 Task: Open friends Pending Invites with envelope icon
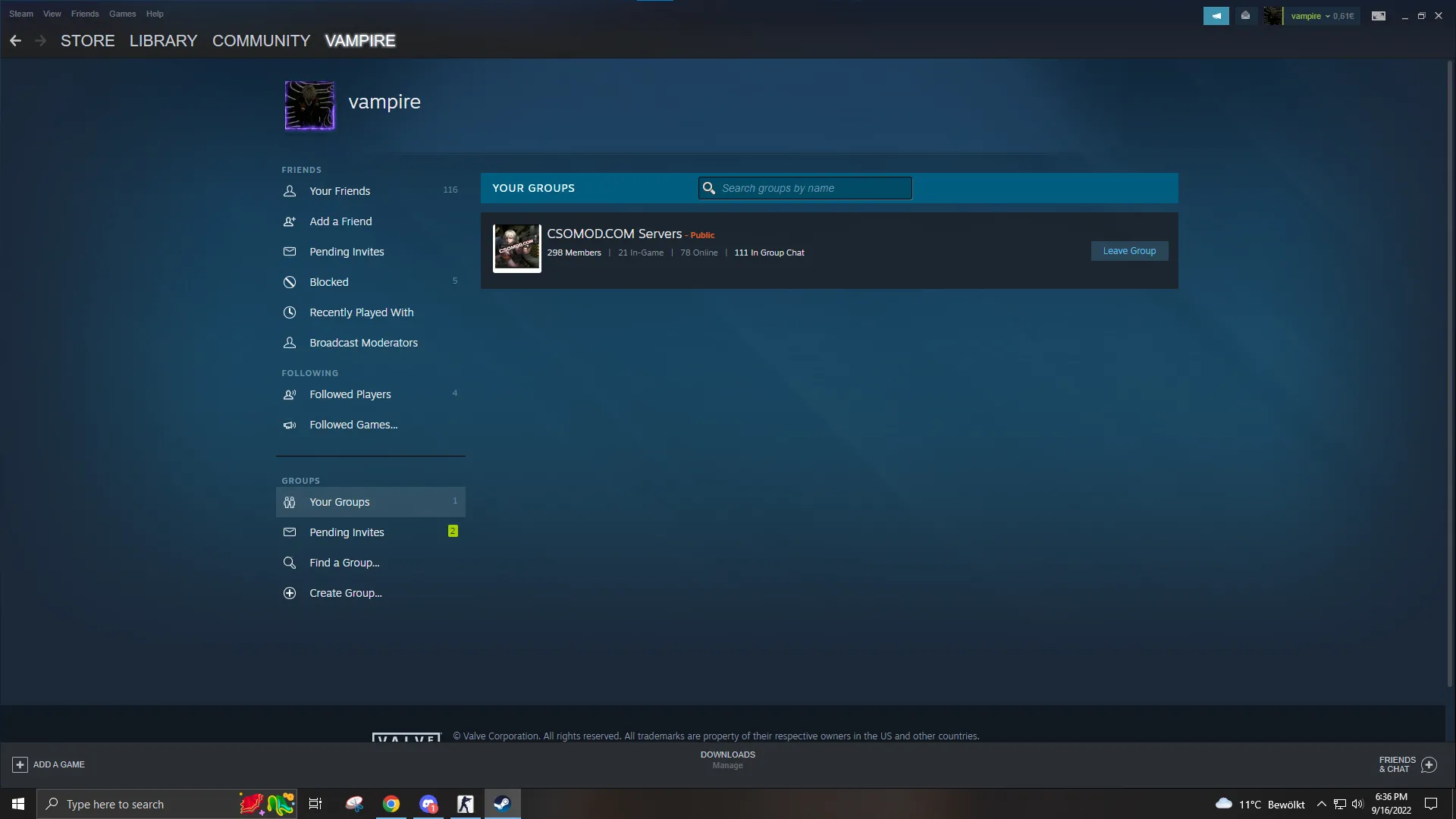coord(371,252)
